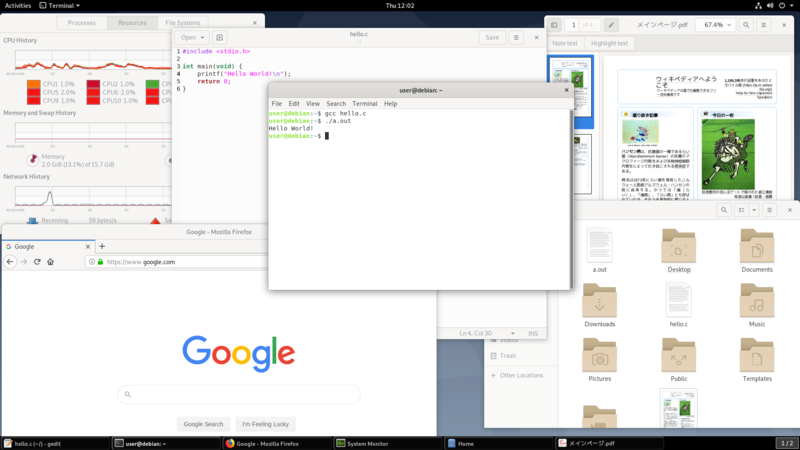Click the Receiving network color icon

(x=32, y=220)
